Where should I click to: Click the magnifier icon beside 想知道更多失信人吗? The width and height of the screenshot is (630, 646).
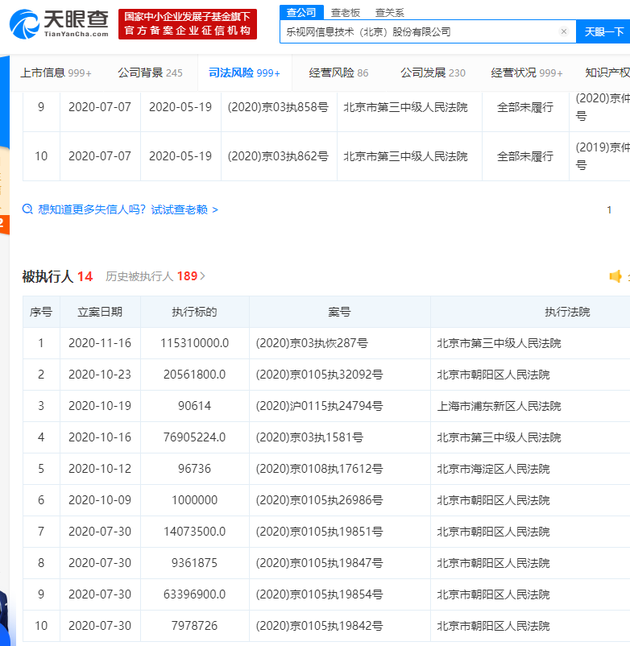pos(28,209)
